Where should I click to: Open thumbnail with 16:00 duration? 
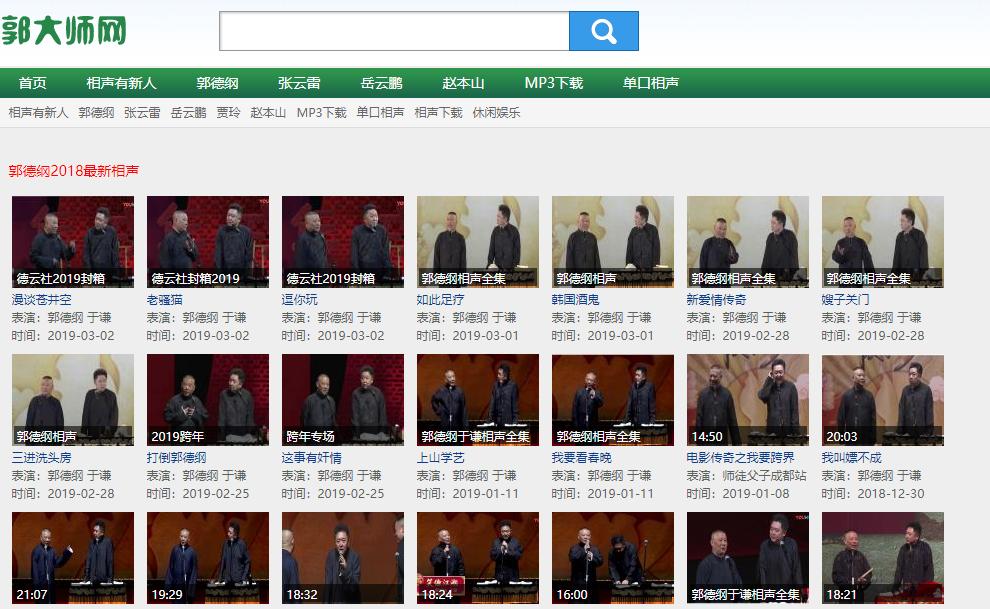click(x=613, y=558)
